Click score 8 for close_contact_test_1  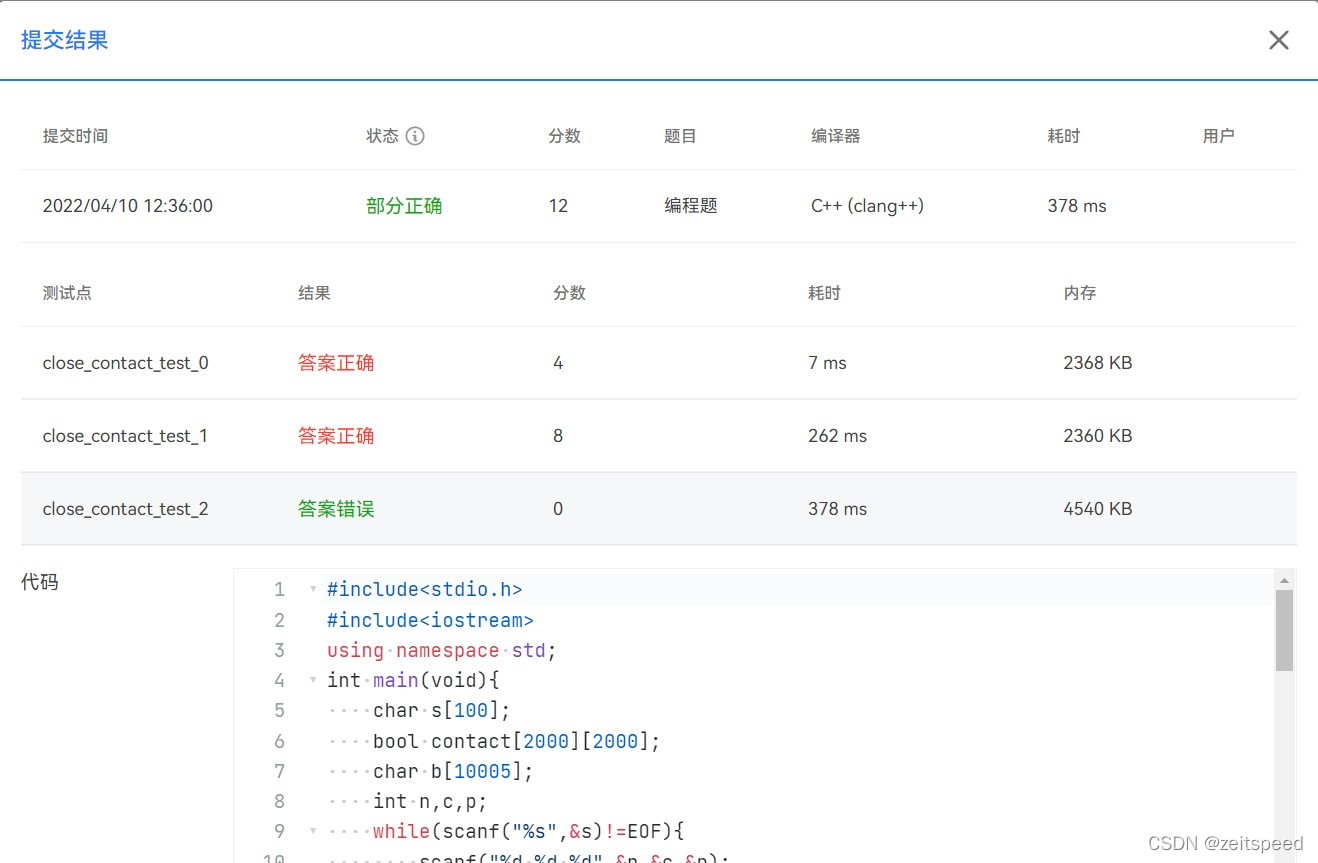558,436
